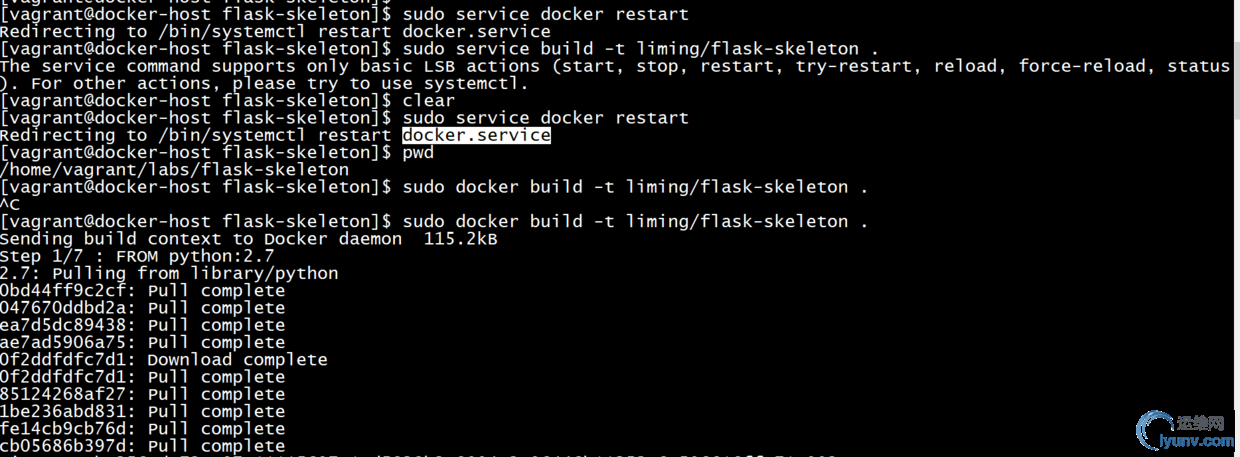This screenshot has height=457, width=1240.
Task: Select the 85124268af27 Pull complete line
Action: [x=143, y=394]
